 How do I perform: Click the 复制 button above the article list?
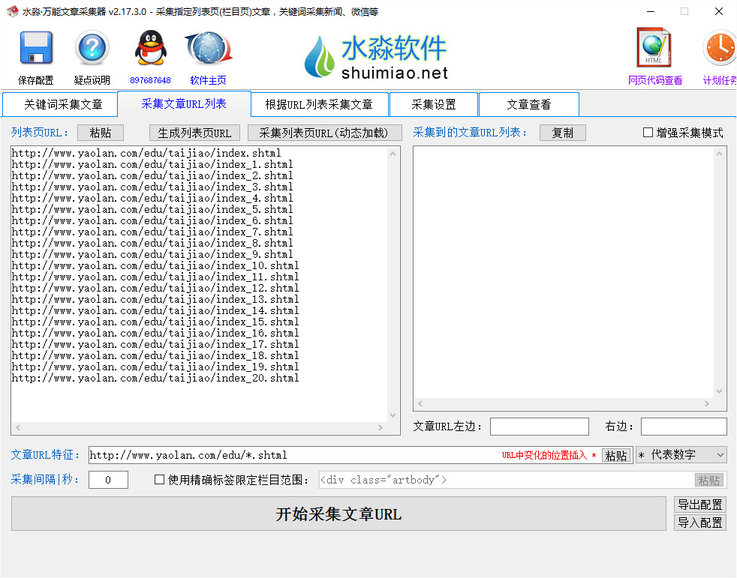tap(562, 133)
